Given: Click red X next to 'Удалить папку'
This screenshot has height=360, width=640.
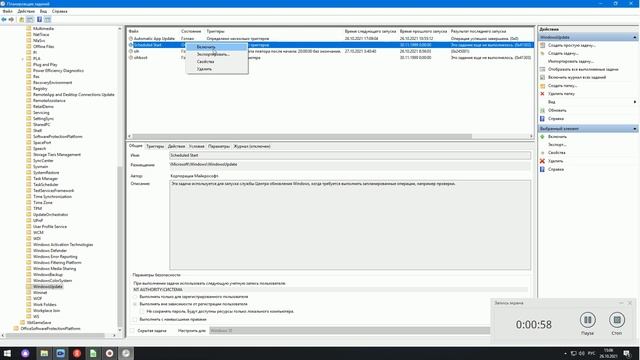Looking at the screenshot, I should (x=542, y=93).
